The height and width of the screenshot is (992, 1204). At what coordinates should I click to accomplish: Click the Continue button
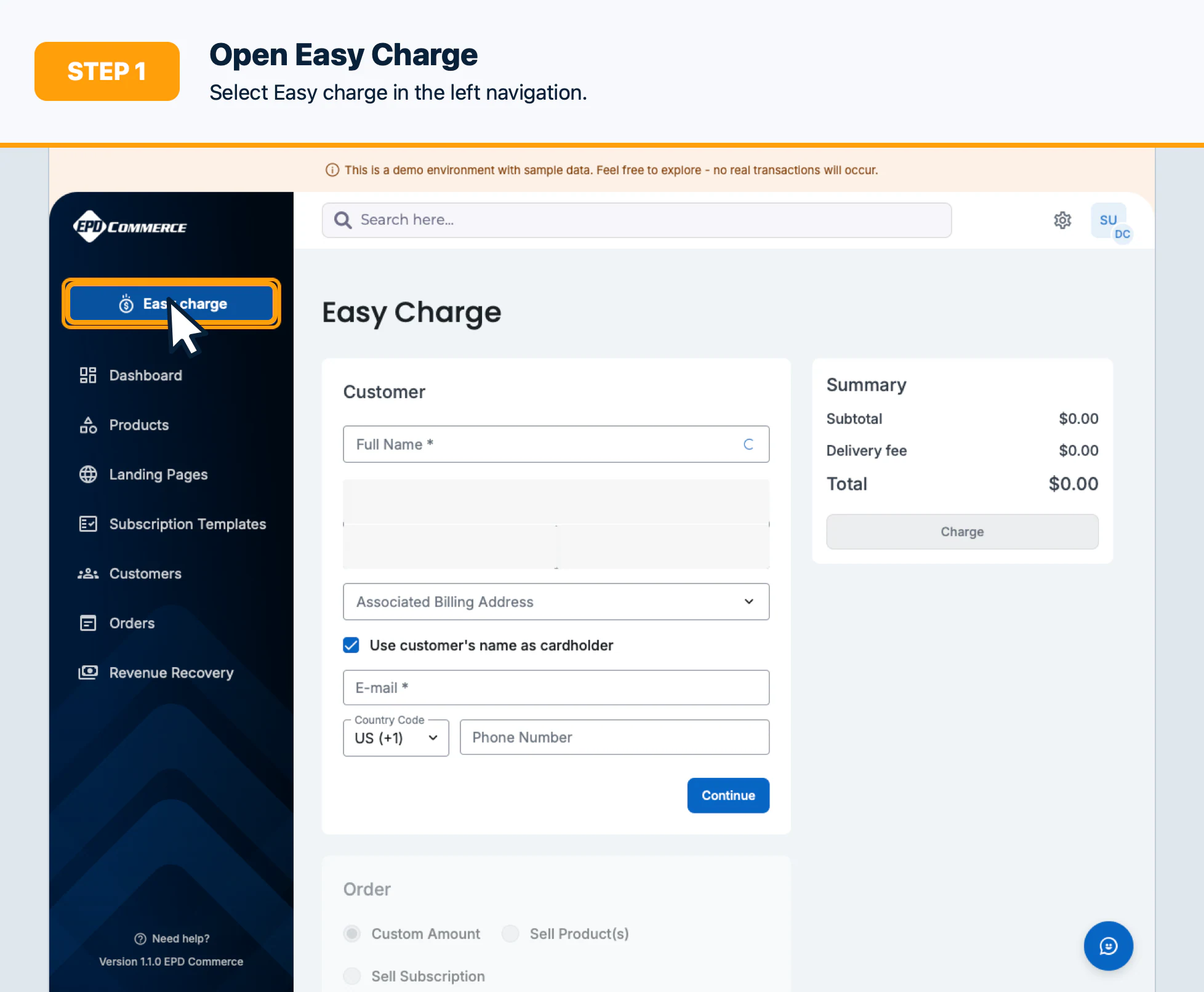point(728,796)
